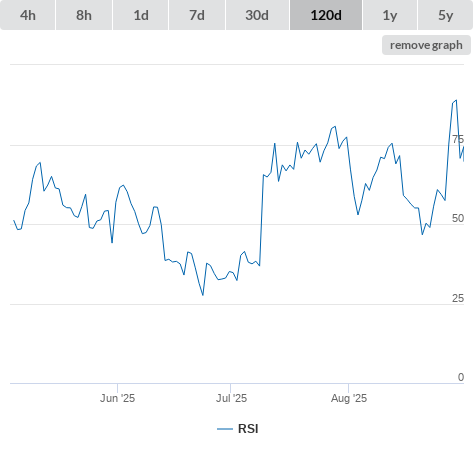
Task: Show the 1d time range
Action: click(x=141, y=15)
